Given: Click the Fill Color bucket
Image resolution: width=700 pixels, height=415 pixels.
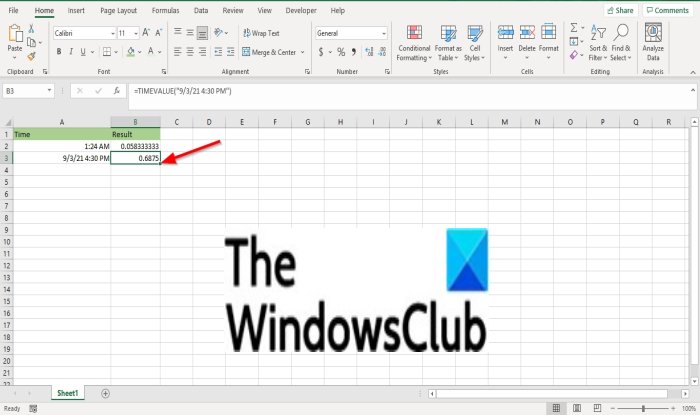Looking at the screenshot, I should coord(130,52).
